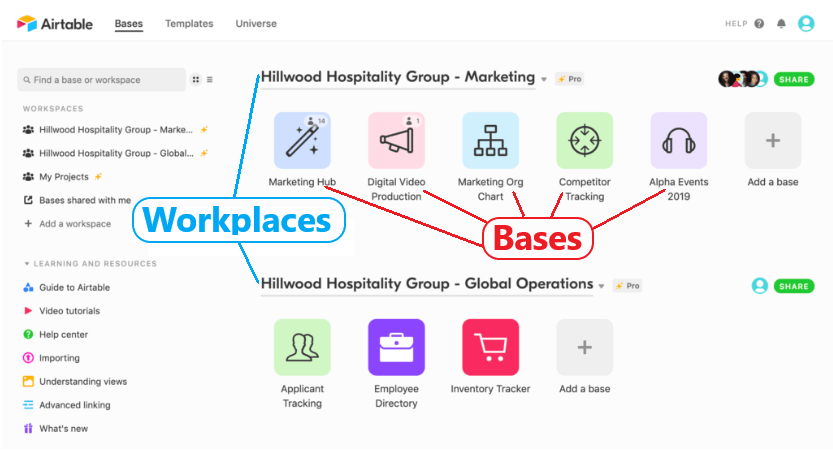This screenshot has width=833, height=452.
Task: Add a base to Global Operations workspace
Action: (x=584, y=347)
